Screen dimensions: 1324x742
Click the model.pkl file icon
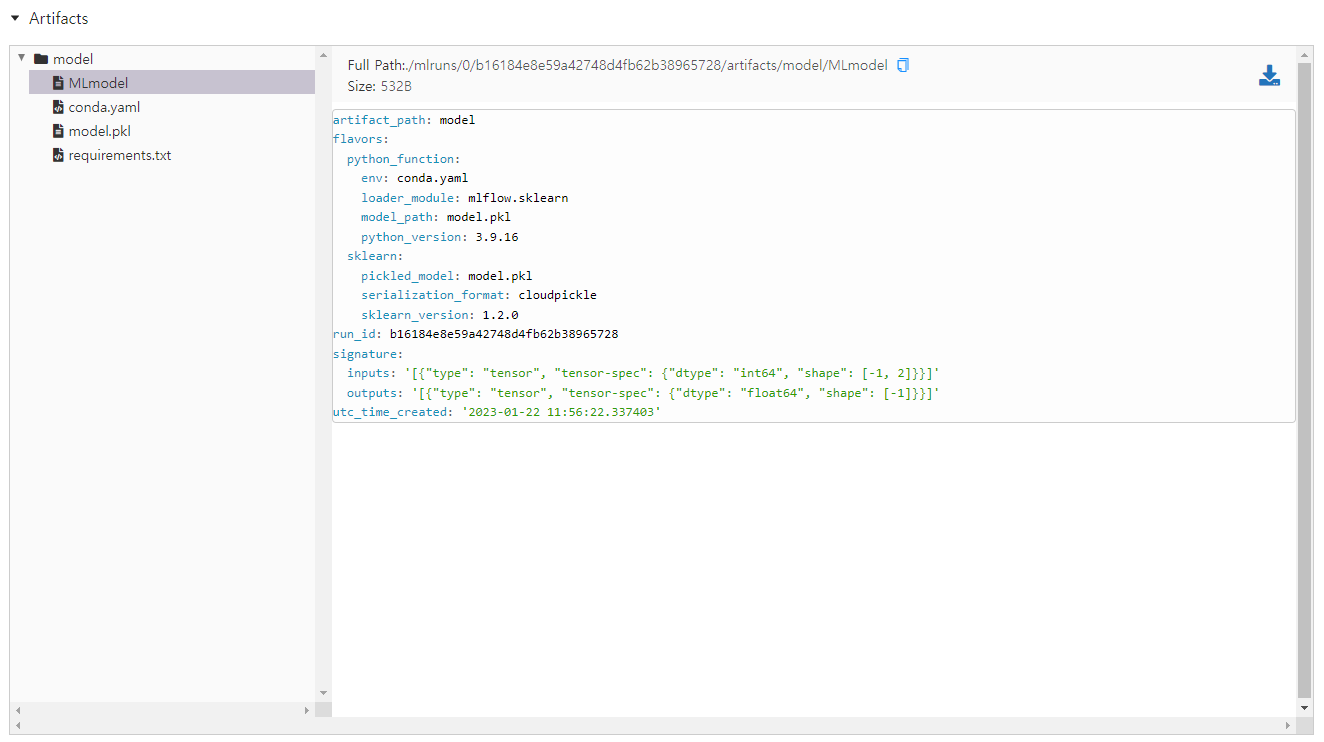(59, 131)
